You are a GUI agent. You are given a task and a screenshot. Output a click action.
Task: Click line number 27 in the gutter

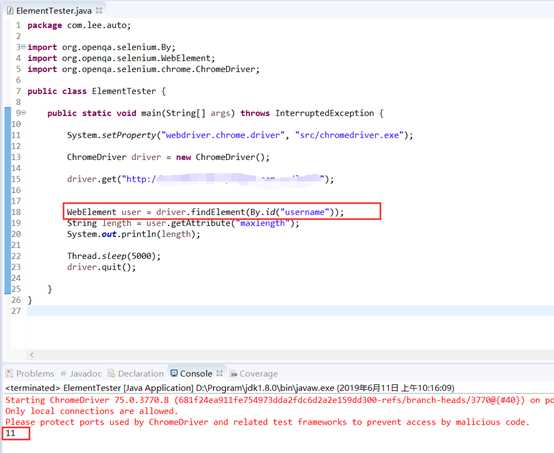click(16, 311)
